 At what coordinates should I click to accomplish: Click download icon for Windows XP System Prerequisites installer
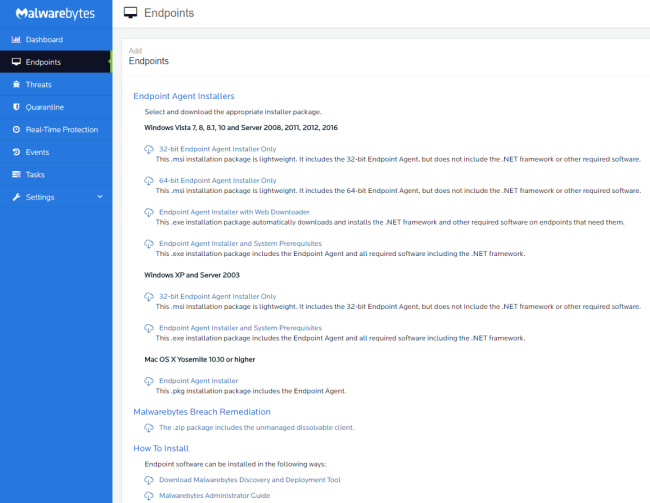tap(149, 328)
